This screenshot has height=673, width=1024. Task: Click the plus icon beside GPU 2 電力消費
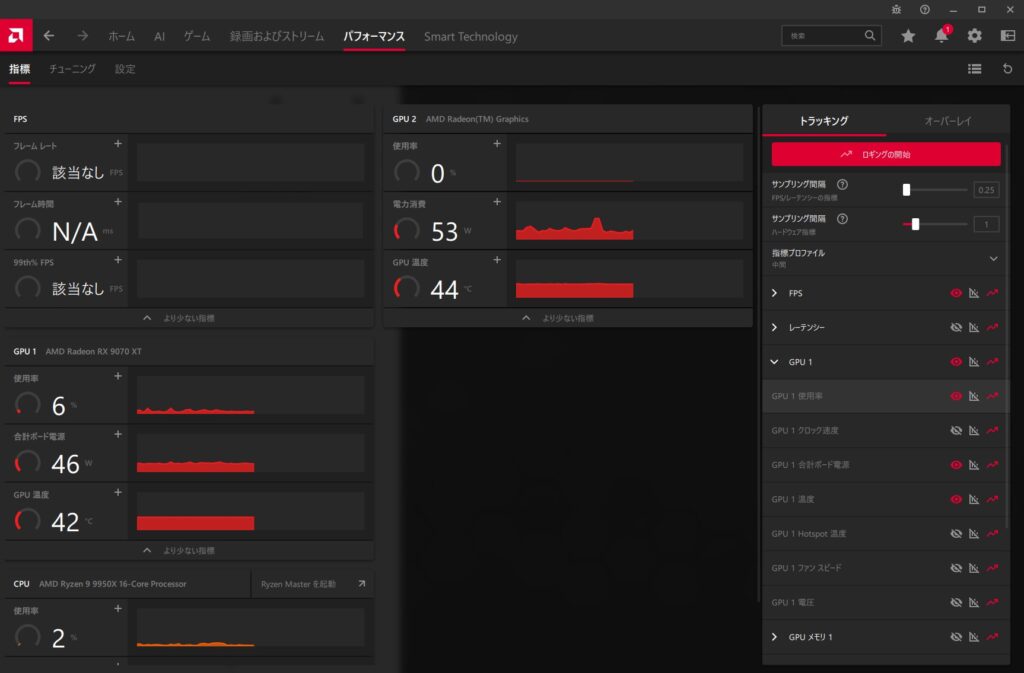[497, 199]
